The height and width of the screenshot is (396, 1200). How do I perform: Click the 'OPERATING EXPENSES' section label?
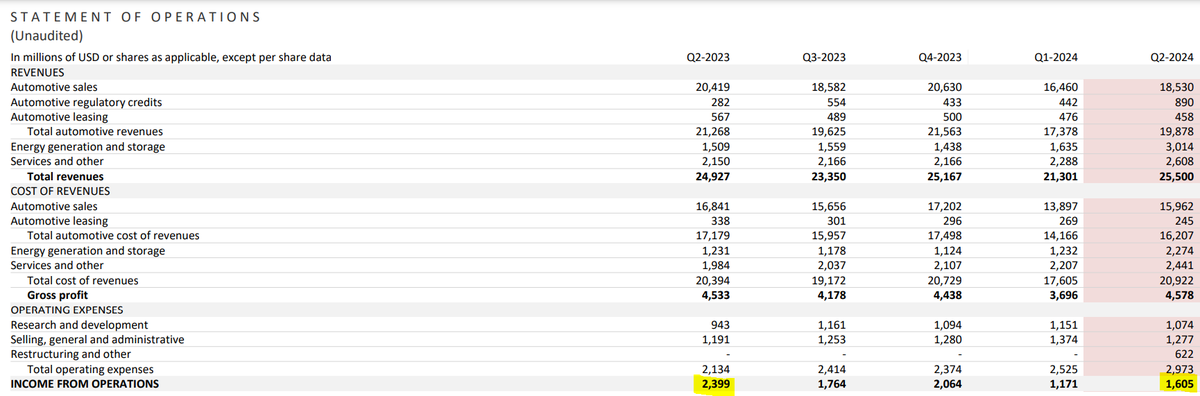tap(66, 310)
